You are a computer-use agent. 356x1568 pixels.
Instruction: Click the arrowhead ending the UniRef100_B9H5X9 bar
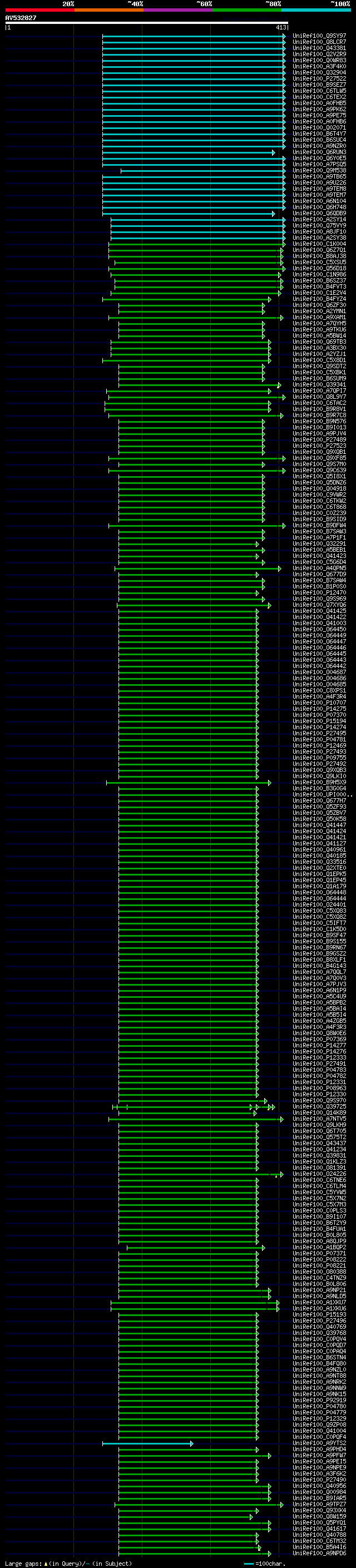270,782
